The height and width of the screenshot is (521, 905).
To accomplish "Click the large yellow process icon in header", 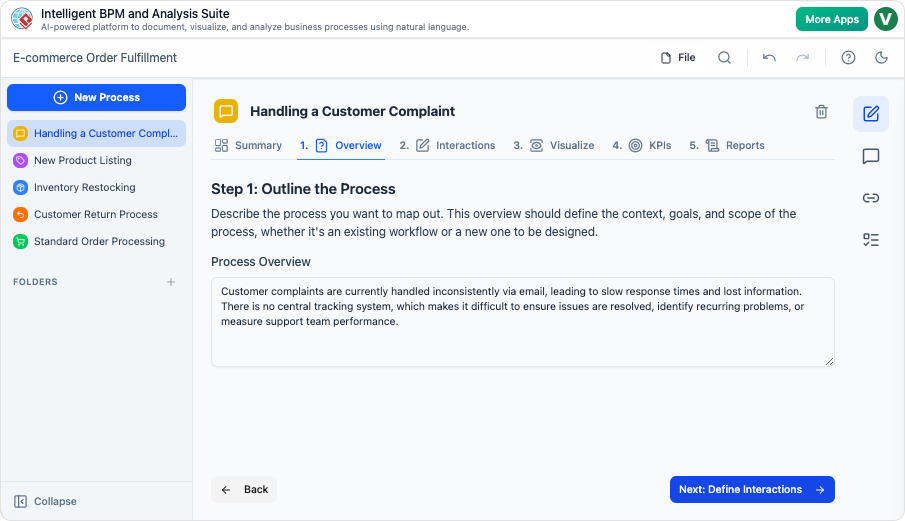I will 226,111.
